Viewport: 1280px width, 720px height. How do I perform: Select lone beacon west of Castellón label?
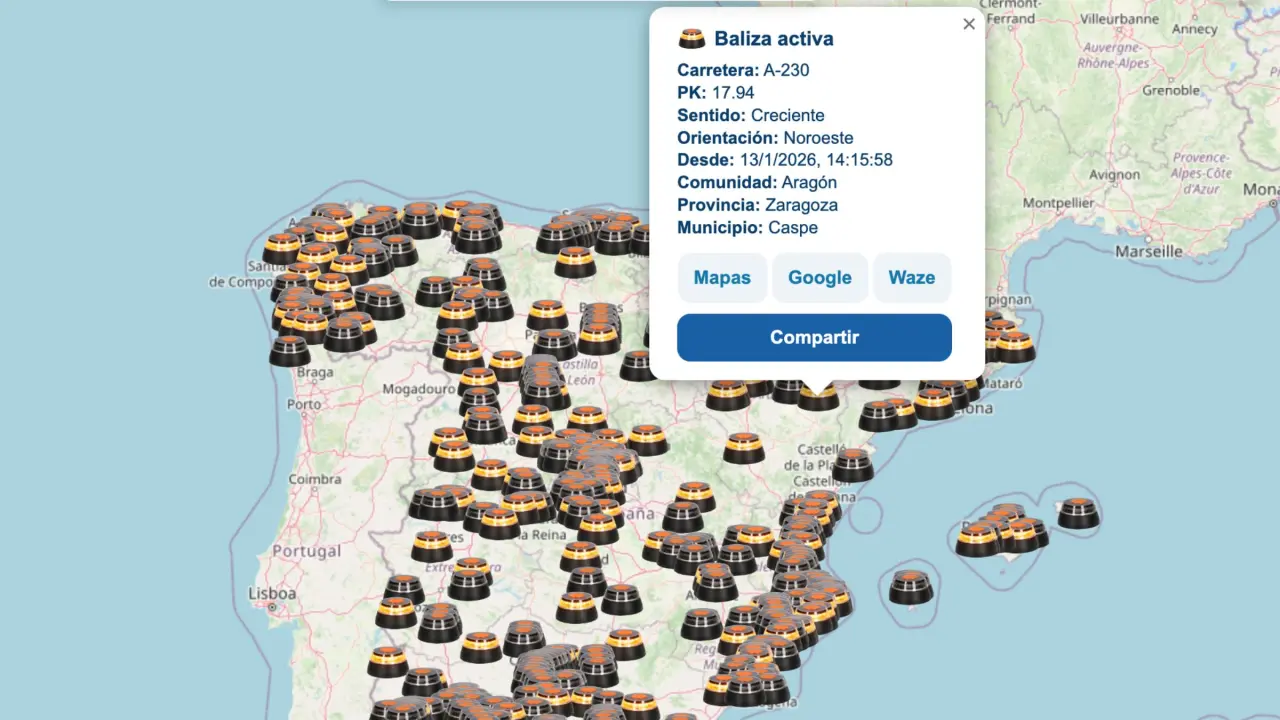tap(744, 448)
